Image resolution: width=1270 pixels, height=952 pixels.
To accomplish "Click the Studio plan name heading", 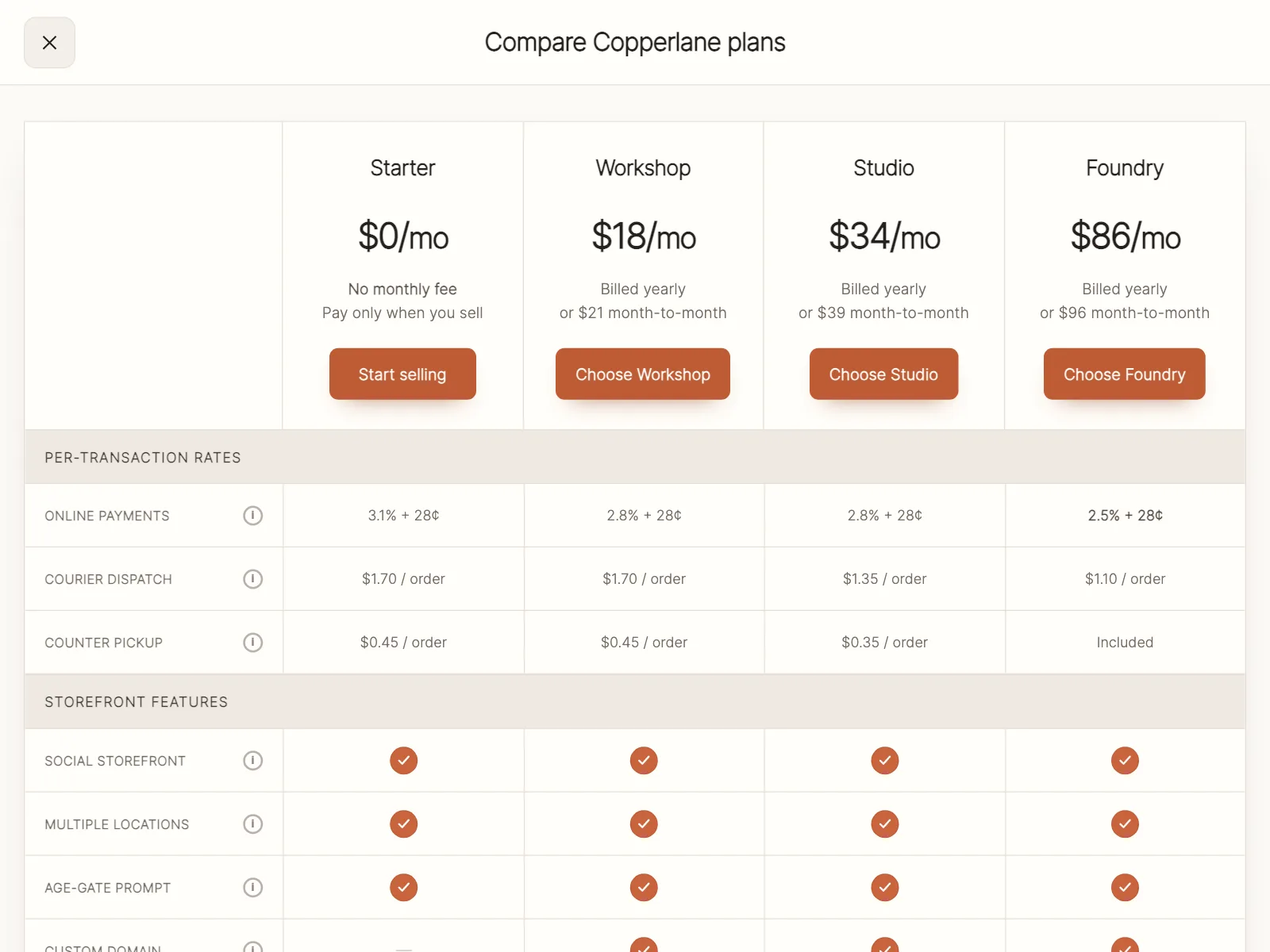I will pos(883,168).
